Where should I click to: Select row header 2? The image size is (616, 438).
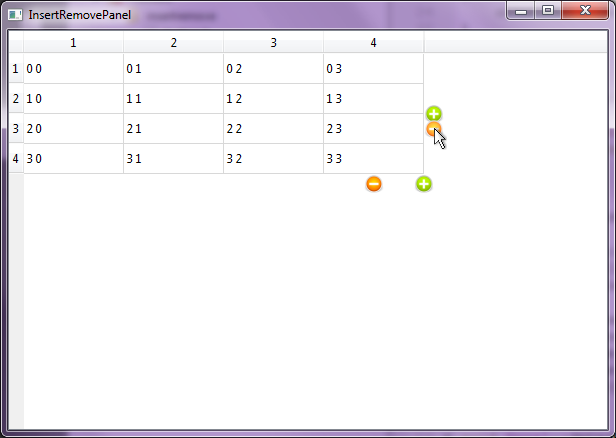click(x=16, y=98)
